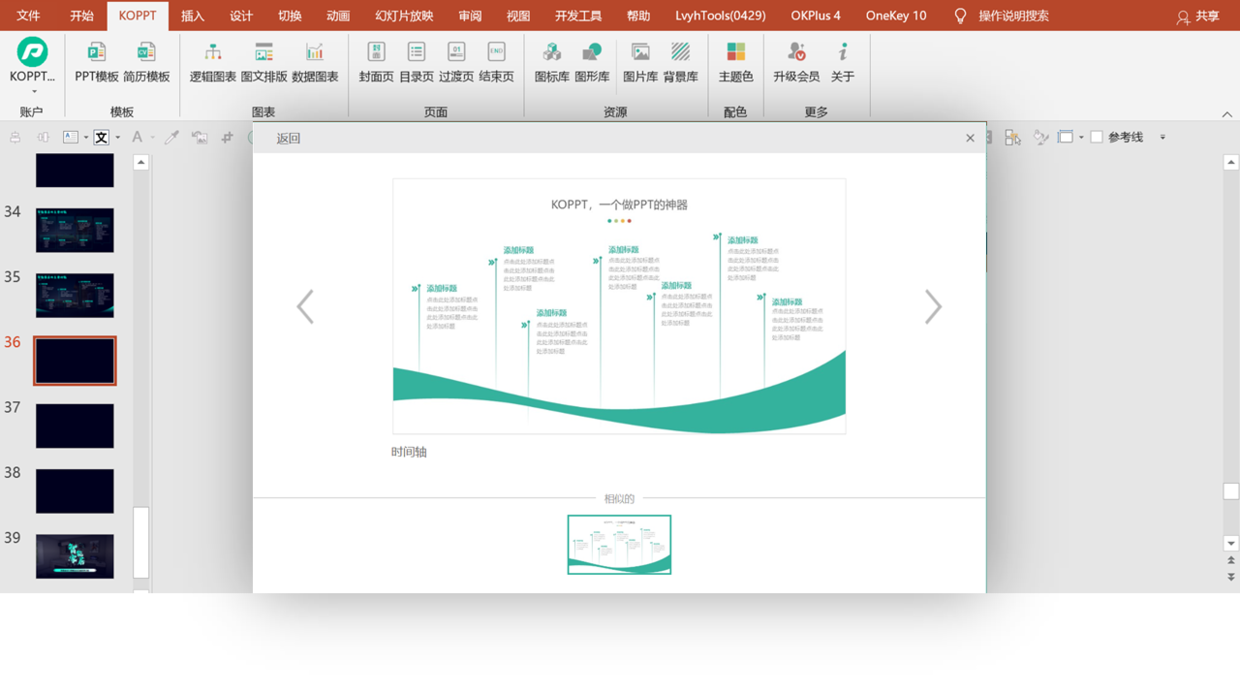Collapse the ribbon with the chevron
This screenshot has height=695, width=1240.
[1227, 114]
